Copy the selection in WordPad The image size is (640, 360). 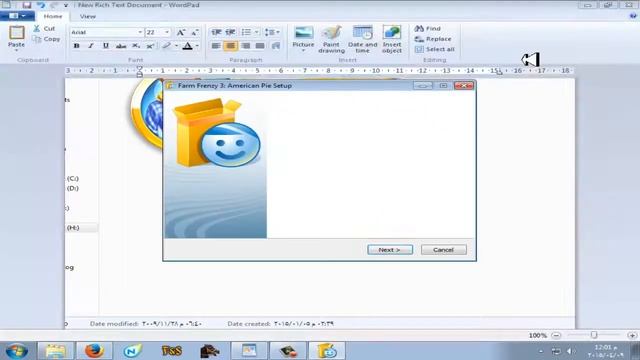pos(47,39)
